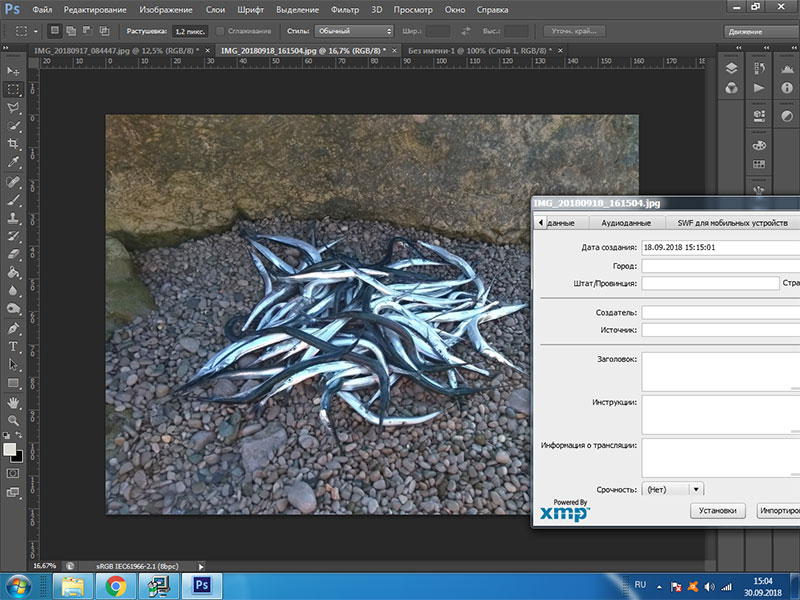Open the Движение workspace dropdown
This screenshot has height=600, width=800.
760,32
